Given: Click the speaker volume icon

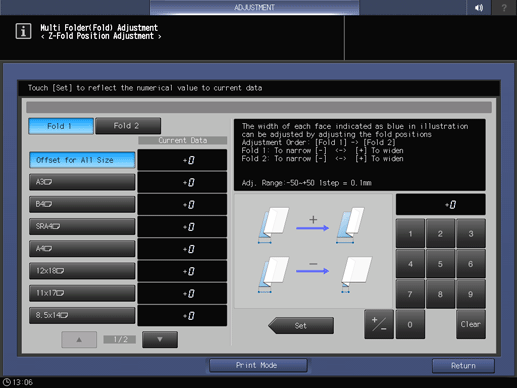Looking at the screenshot, I should 479,7.
